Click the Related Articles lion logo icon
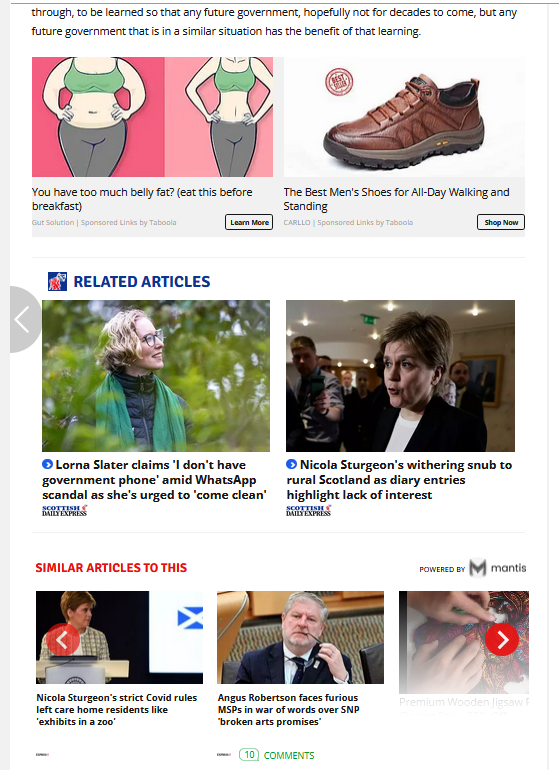Screen dimensions: 559x770 click(x=57, y=281)
